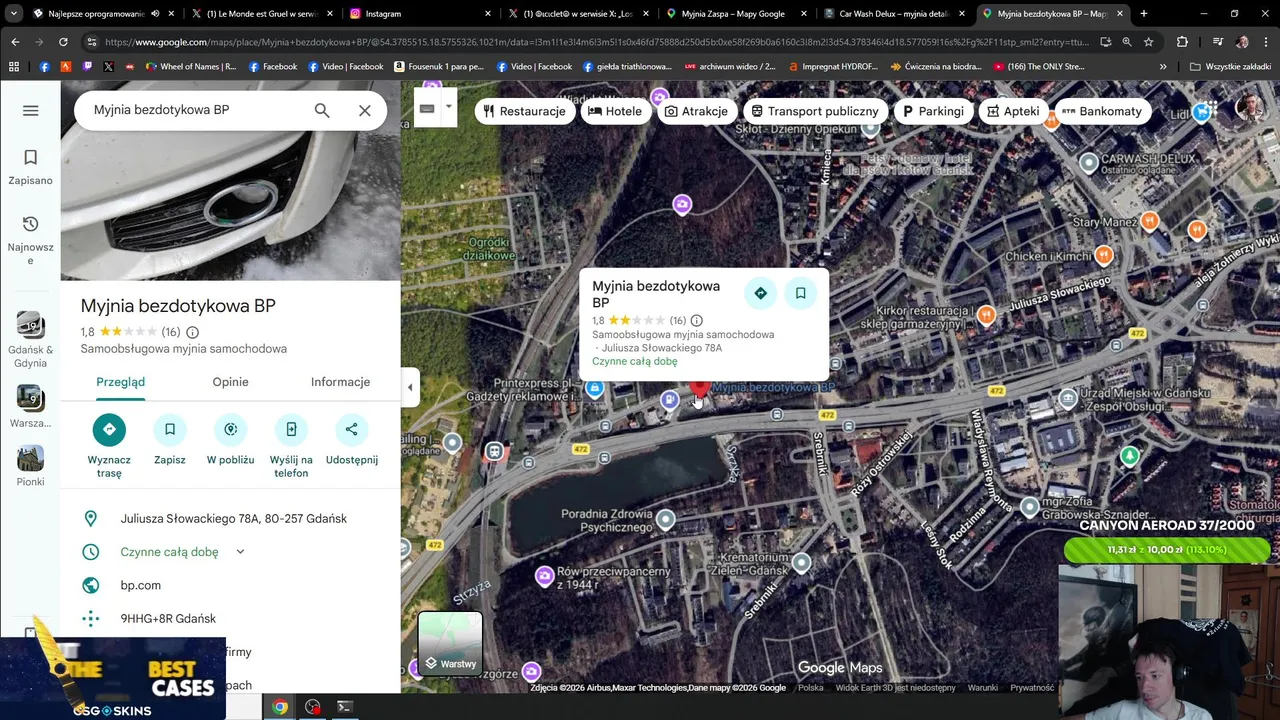The width and height of the screenshot is (1280, 720).
Task: Click the search magnifier icon
Action: (322, 110)
